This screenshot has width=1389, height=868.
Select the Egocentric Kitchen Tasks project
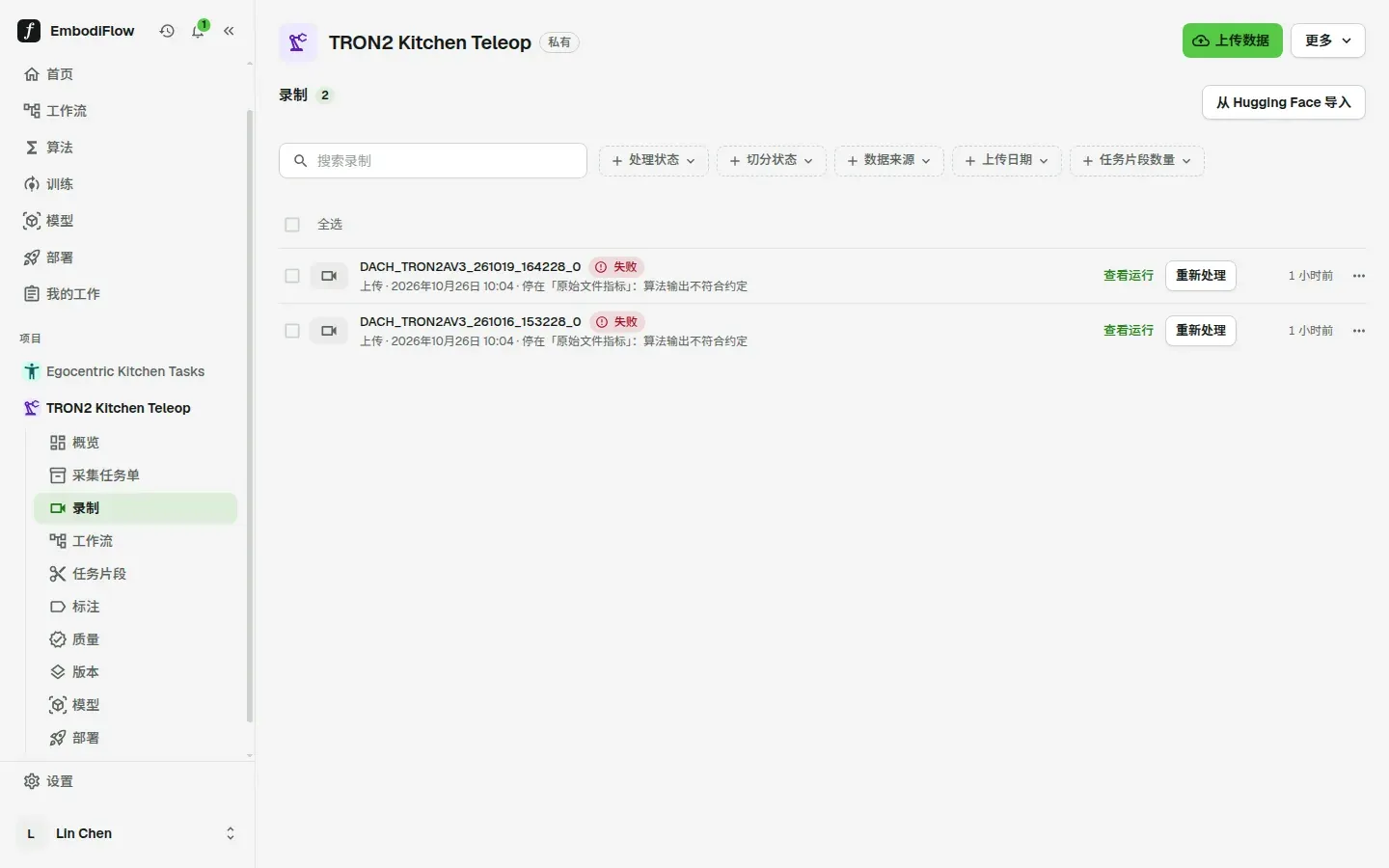tap(127, 371)
